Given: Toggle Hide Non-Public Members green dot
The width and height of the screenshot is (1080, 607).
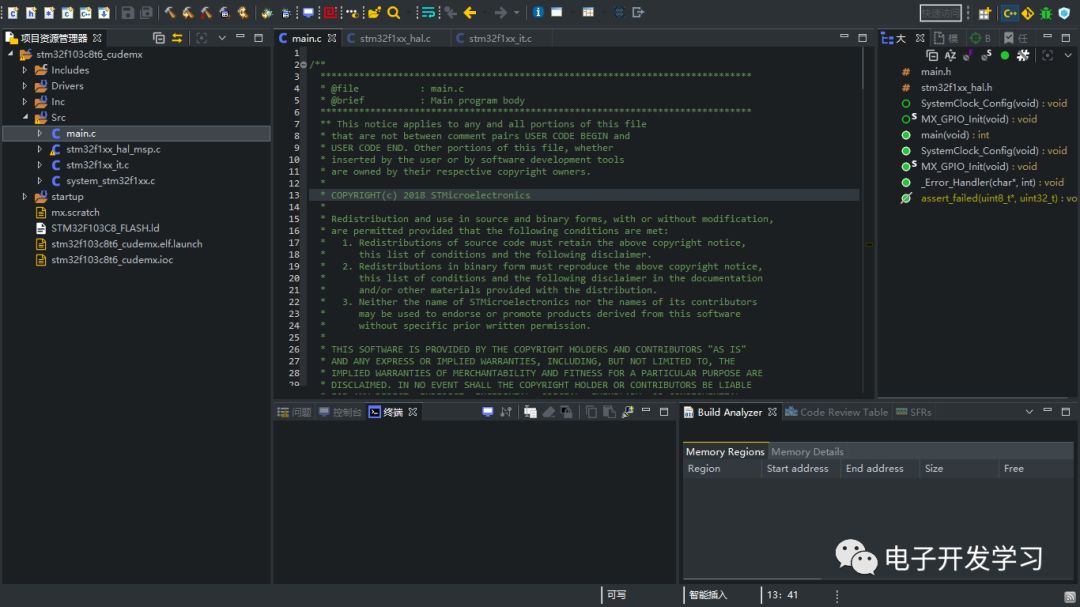Looking at the screenshot, I should [x=1005, y=55].
